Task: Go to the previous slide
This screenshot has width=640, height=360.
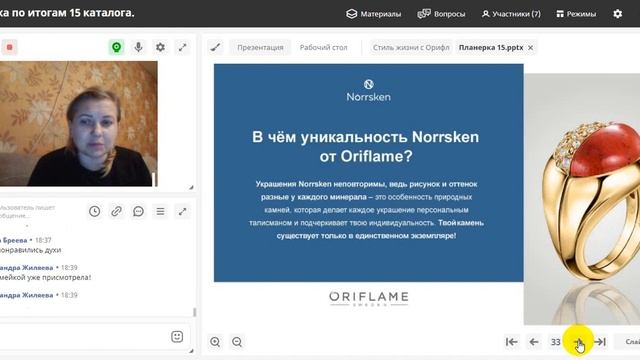Action: point(533,342)
